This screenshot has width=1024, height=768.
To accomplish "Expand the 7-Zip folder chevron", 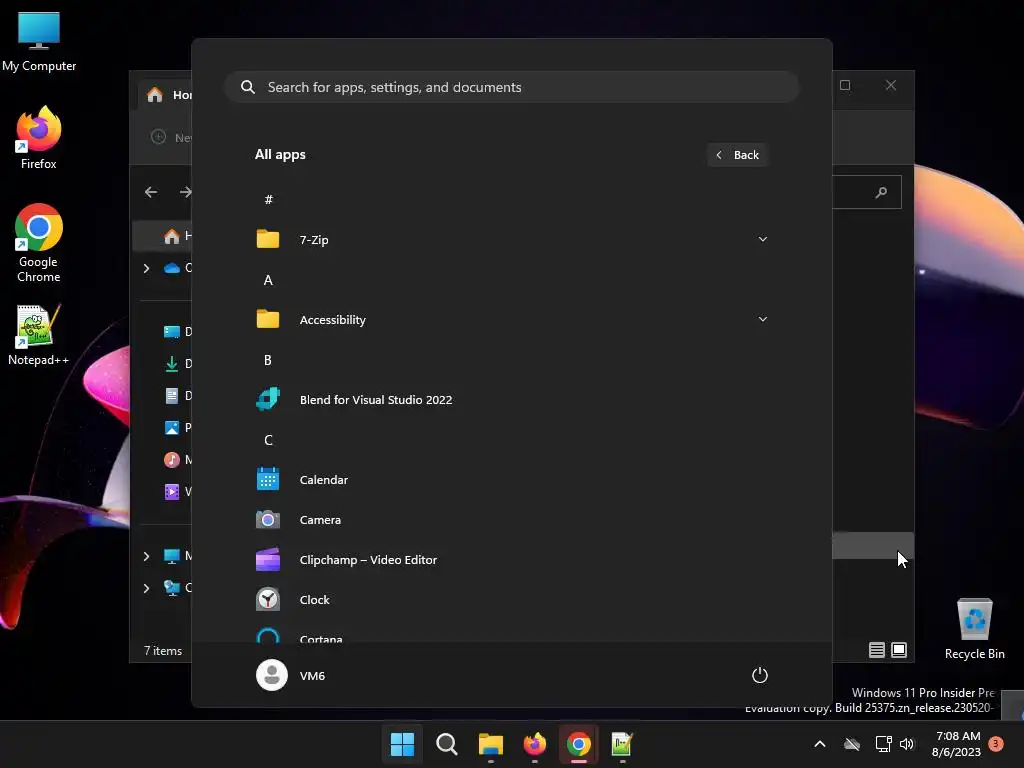I will [x=762, y=239].
